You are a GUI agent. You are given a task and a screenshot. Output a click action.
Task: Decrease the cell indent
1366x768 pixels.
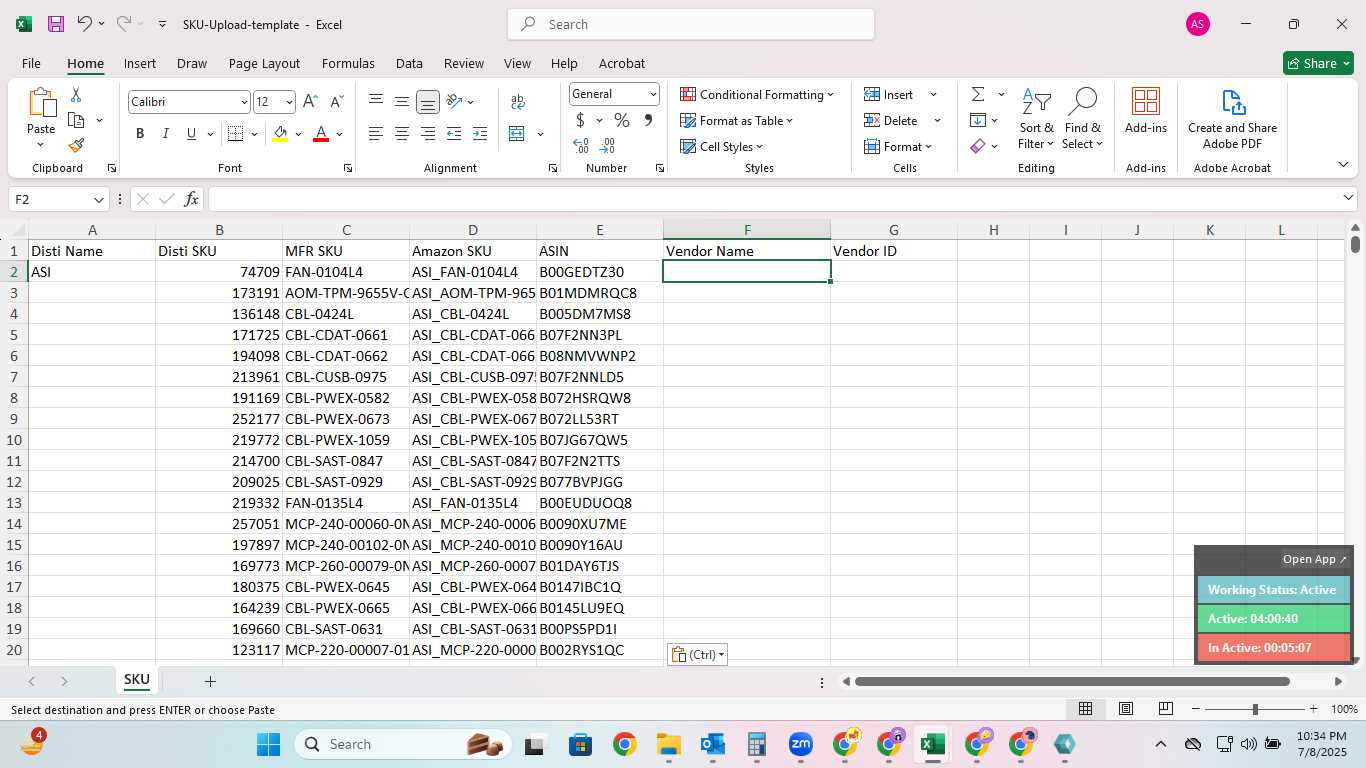click(454, 133)
